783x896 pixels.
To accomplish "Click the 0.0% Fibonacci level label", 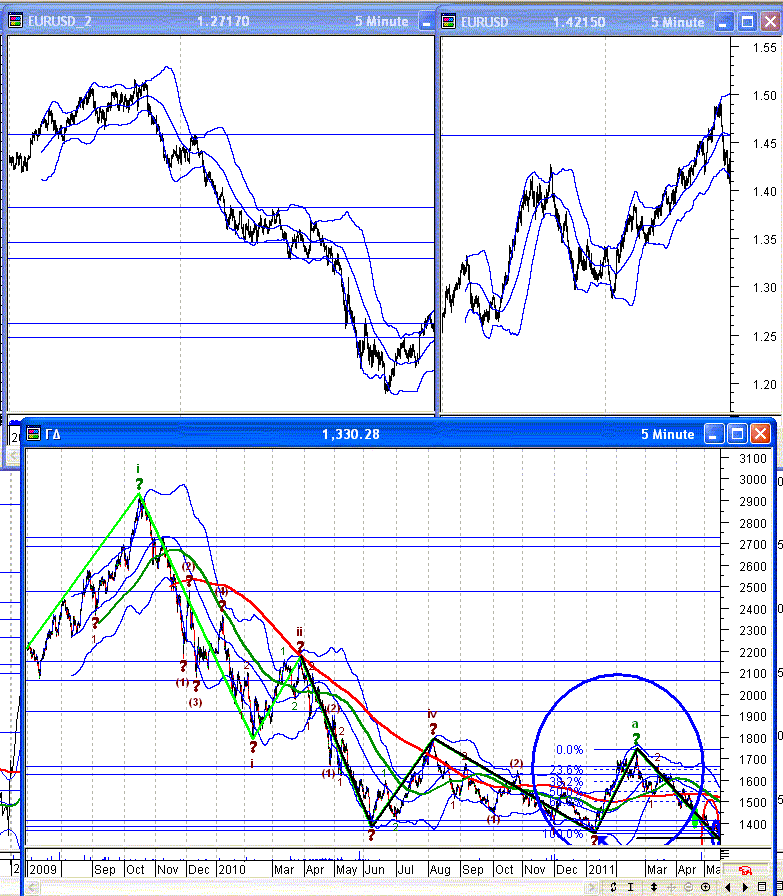I will point(569,749).
